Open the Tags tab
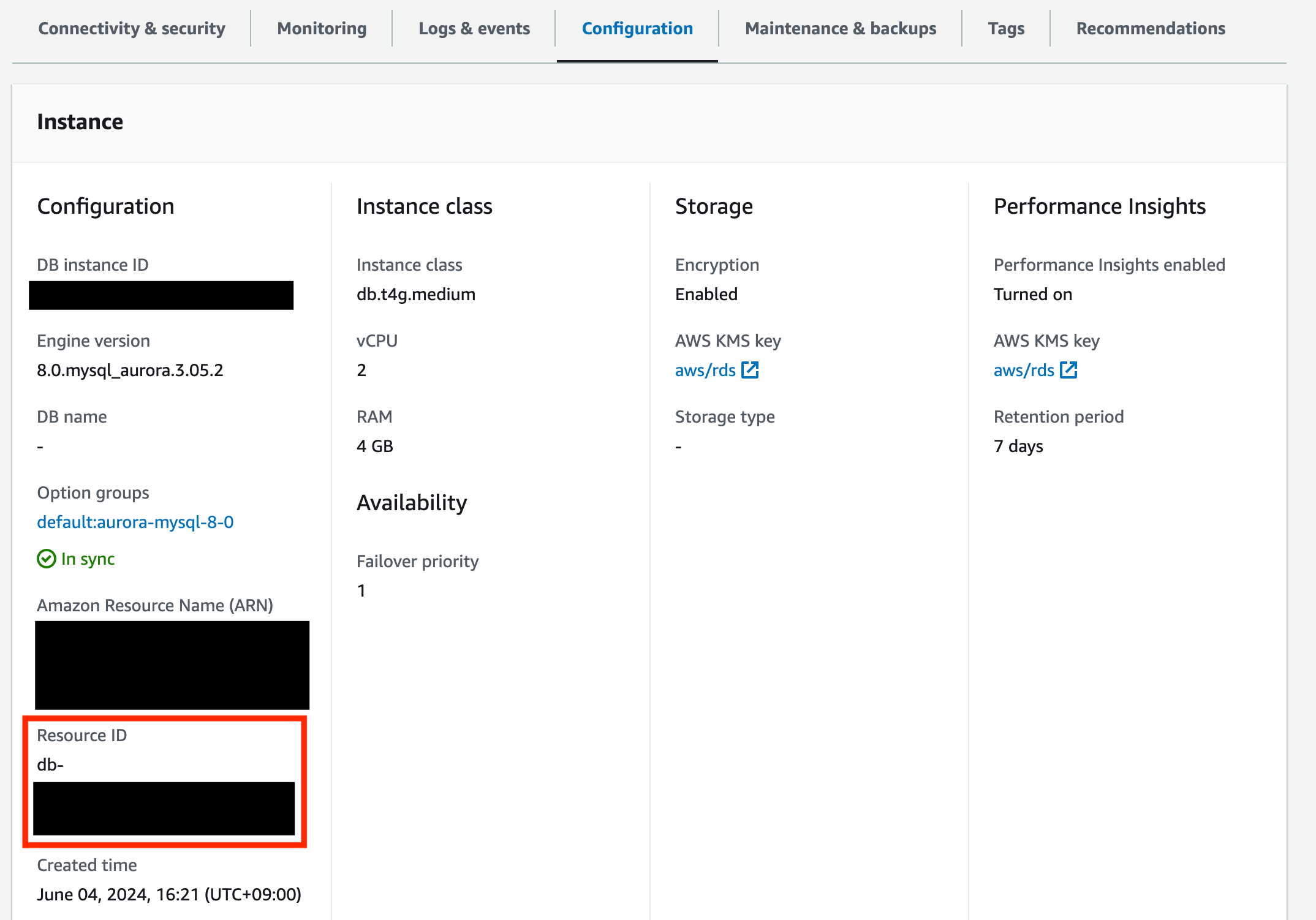 pos(1006,29)
